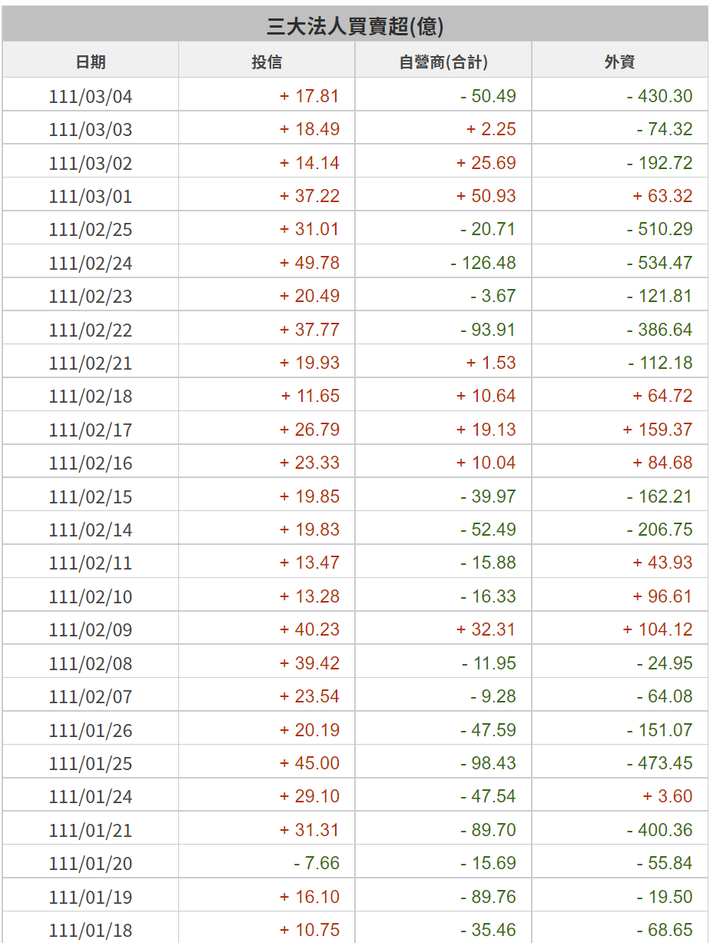Click 自營商 value +50.93

(x=486, y=196)
